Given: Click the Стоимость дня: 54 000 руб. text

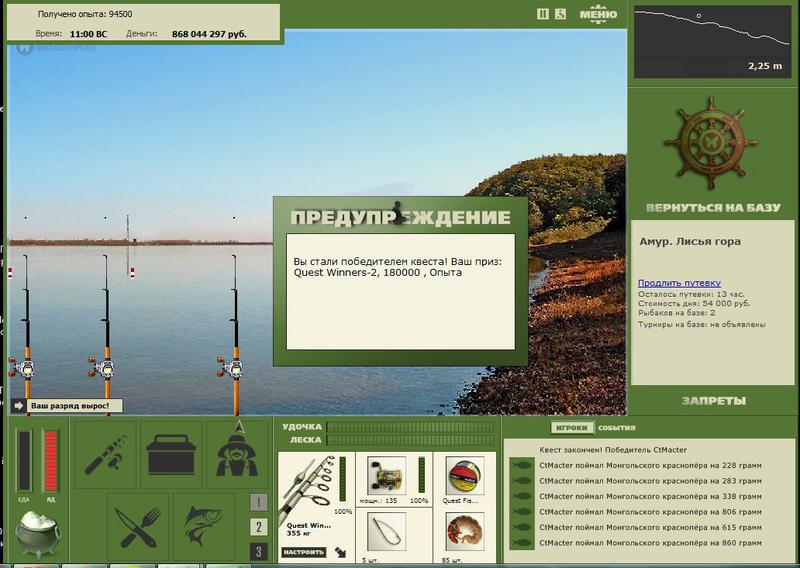Looking at the screenshot, I should point(694,304).
